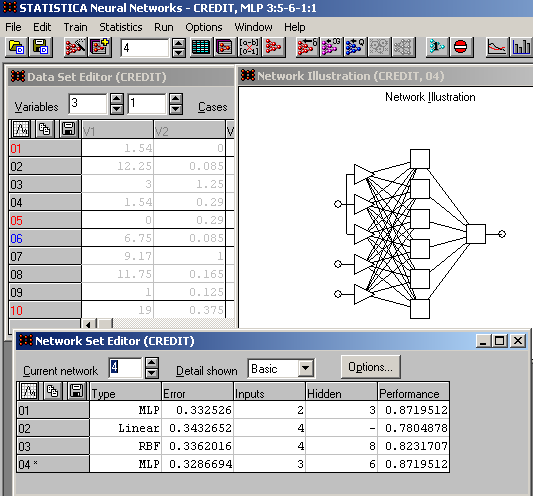The height and width of the screenshot is (496, 533).
Task: Open the data set editor grid icon
Action: [x=200, y=47]
